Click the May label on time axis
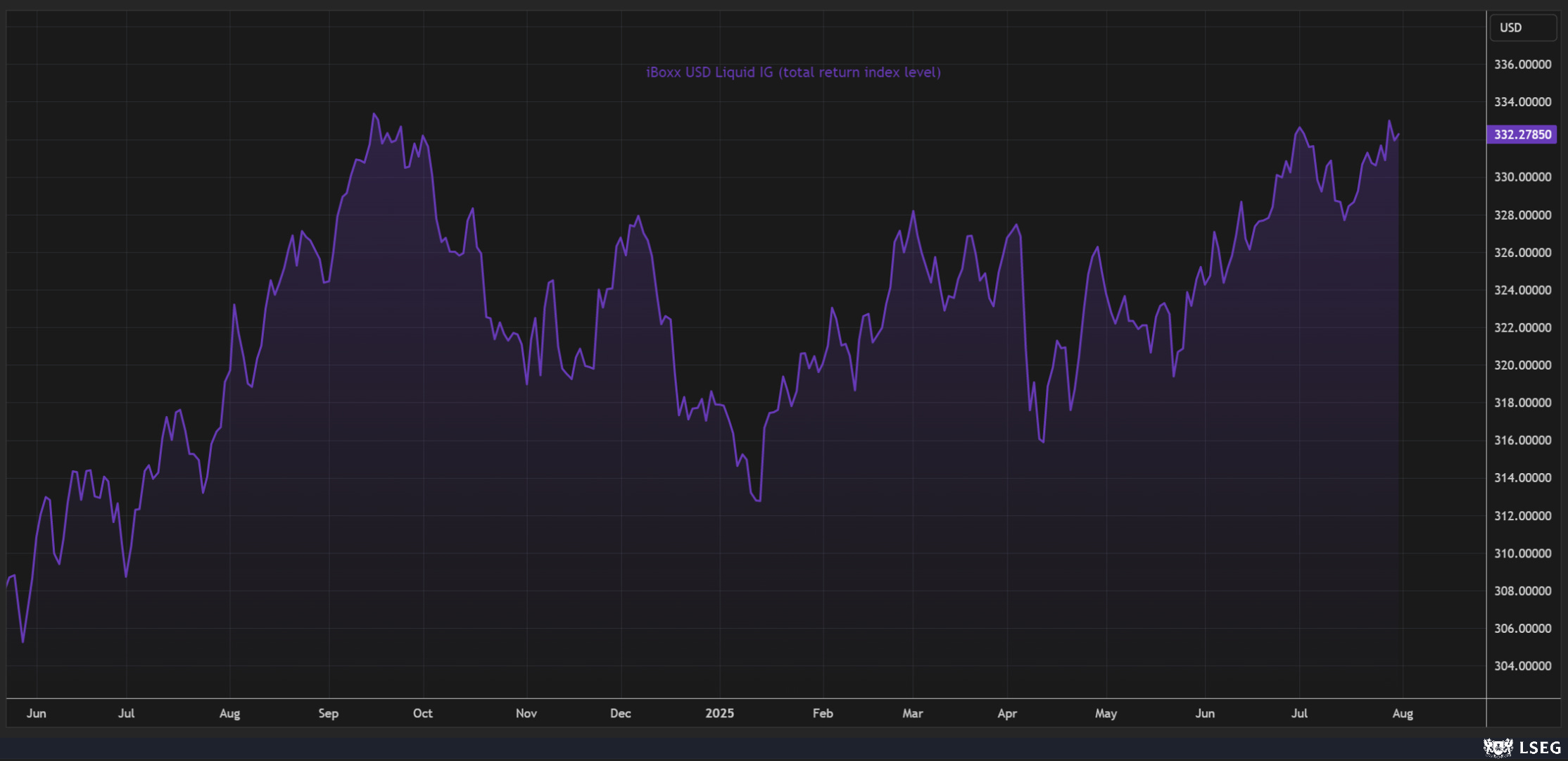Viewport: 1568px width, 761px height. click(x=1106, y=713)
